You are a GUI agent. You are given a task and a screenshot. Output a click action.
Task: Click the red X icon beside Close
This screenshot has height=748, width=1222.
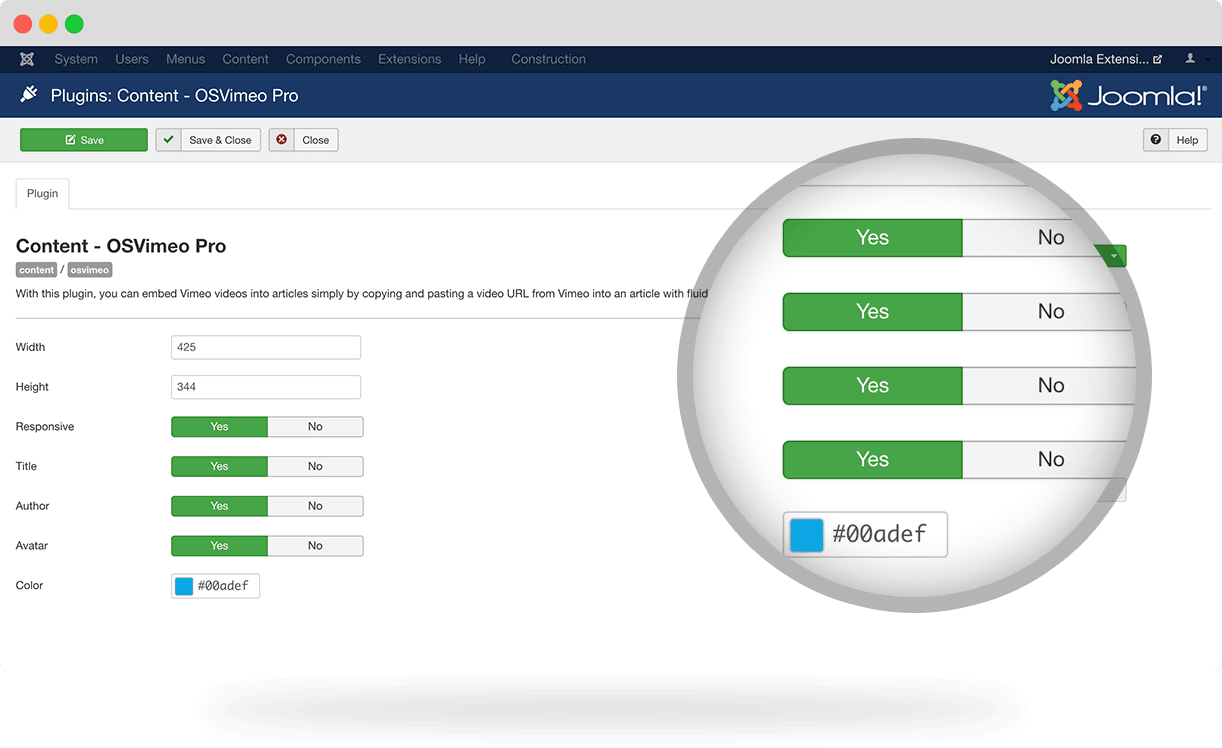pos(281,140)
